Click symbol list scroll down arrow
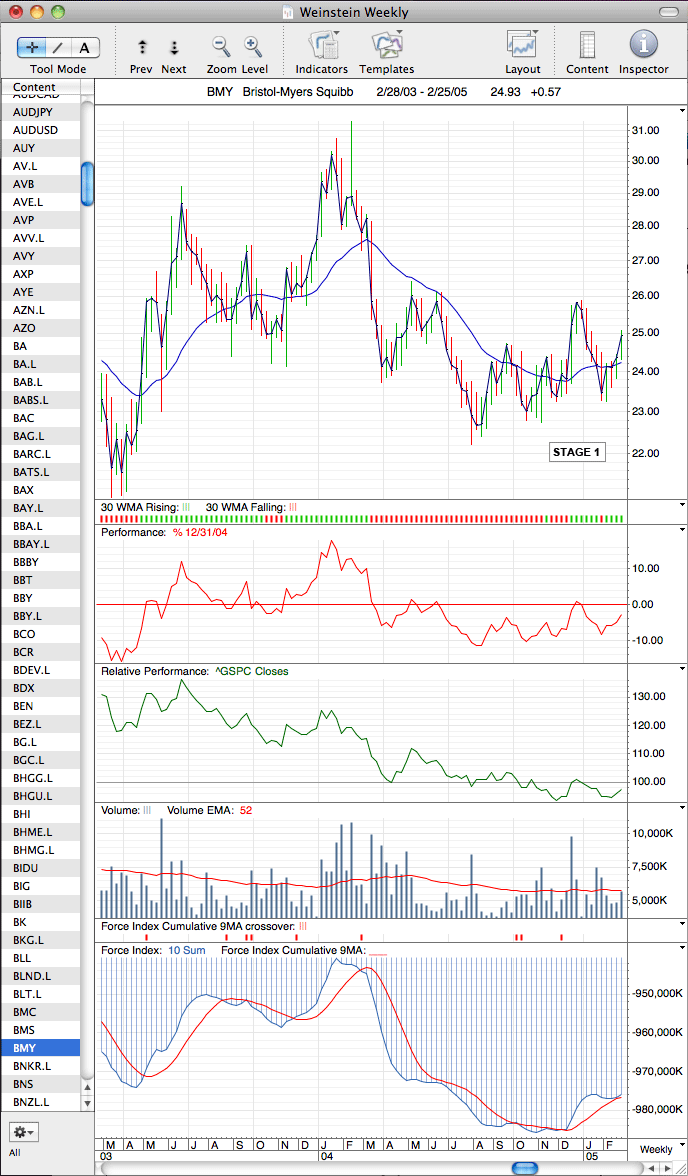This screenshot has height=1176, width=688. (x=87, y=1102)
